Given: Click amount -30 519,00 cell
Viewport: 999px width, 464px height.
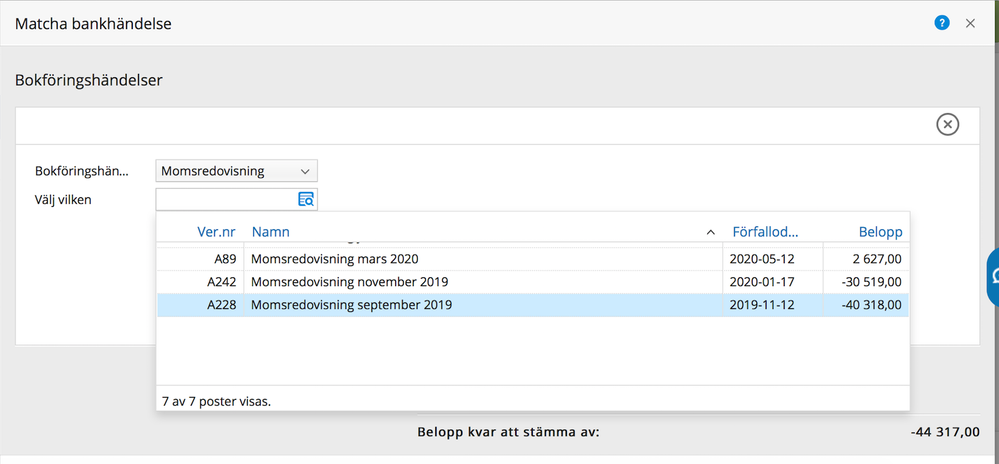Looking at the screenshot, I should tap(866, 282).
